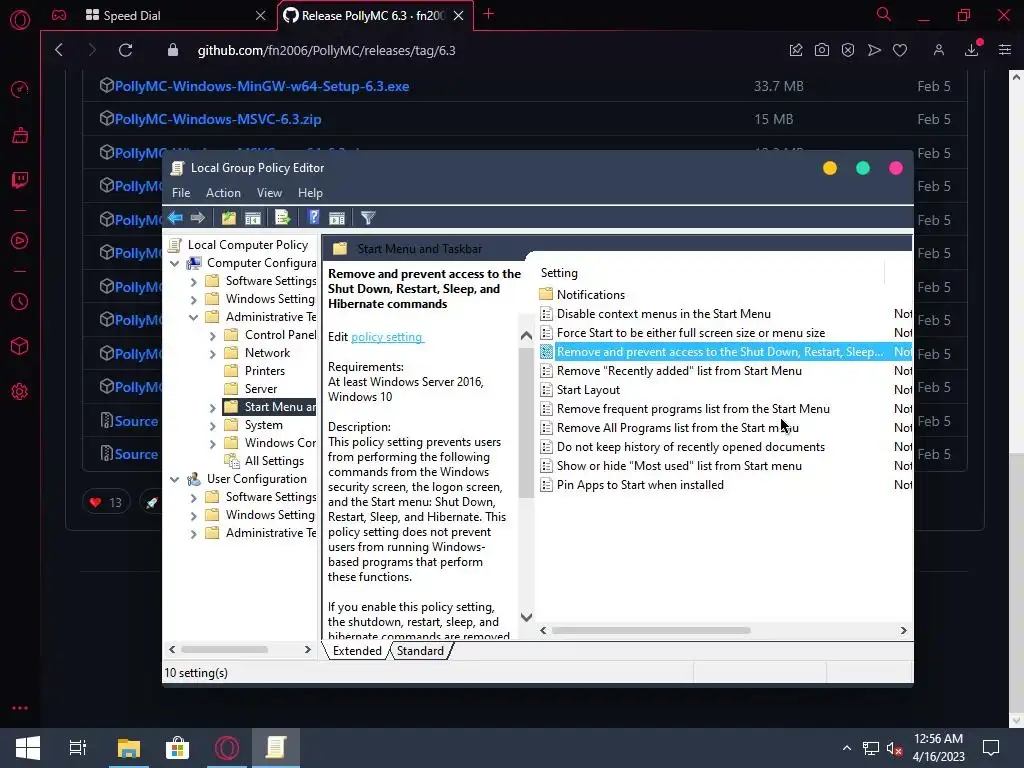Click the description pane scroll down arrow
Screen dimensions: 1024x768
point(526,617)
